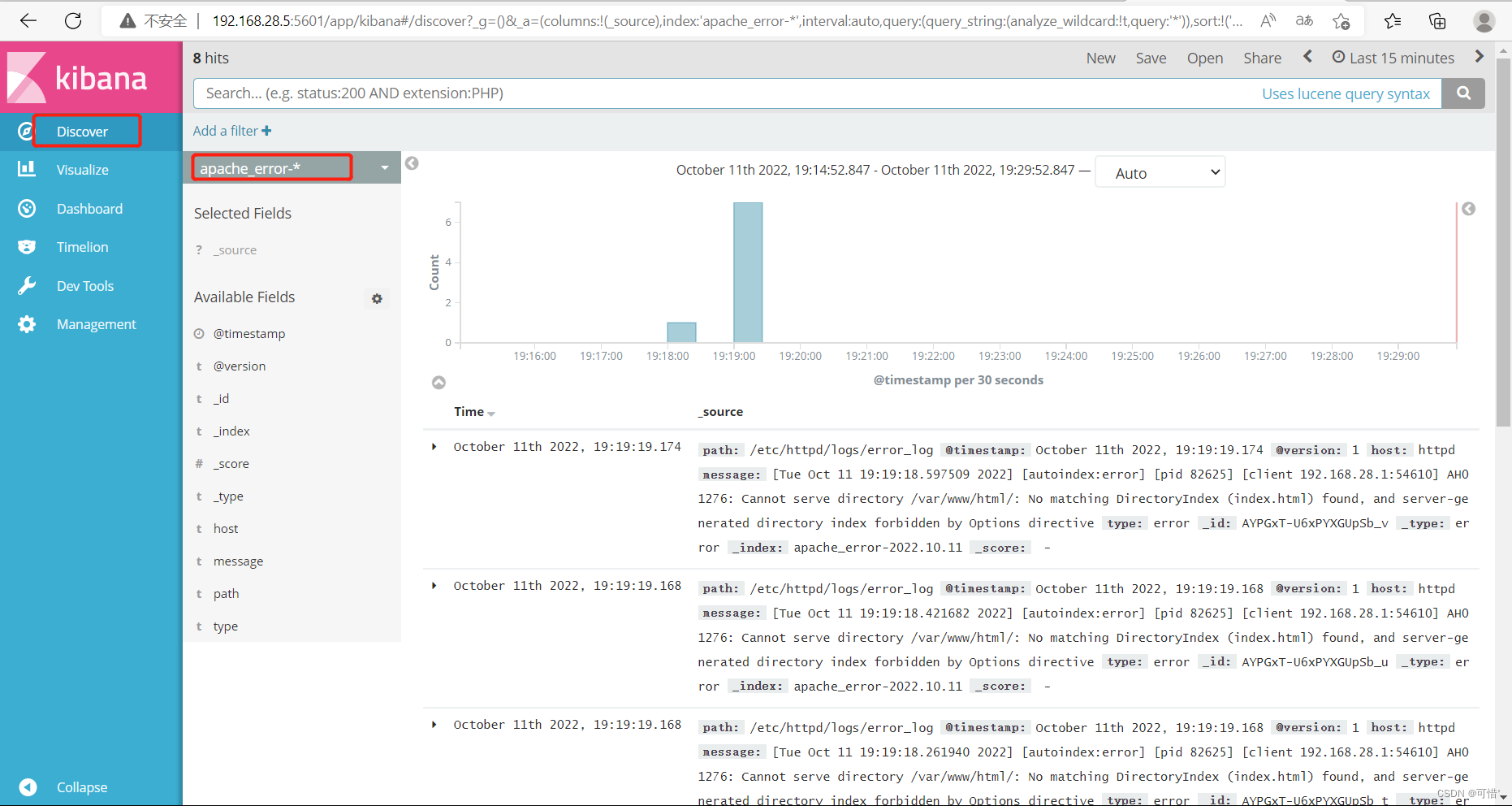Open the Discover section in the sidebar
Viewport: 1512px width, 806px height.
[x=82, y=132]
